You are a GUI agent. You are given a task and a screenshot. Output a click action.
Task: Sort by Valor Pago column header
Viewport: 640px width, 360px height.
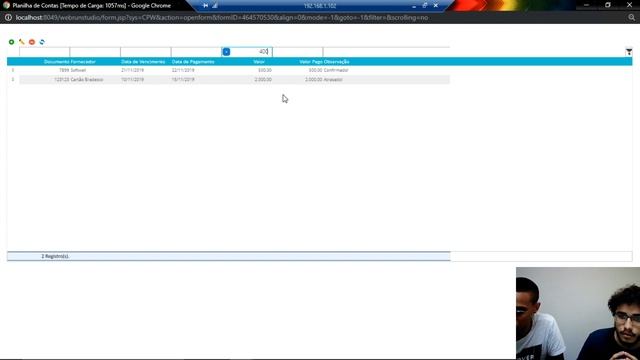click(x=311, y=62)
